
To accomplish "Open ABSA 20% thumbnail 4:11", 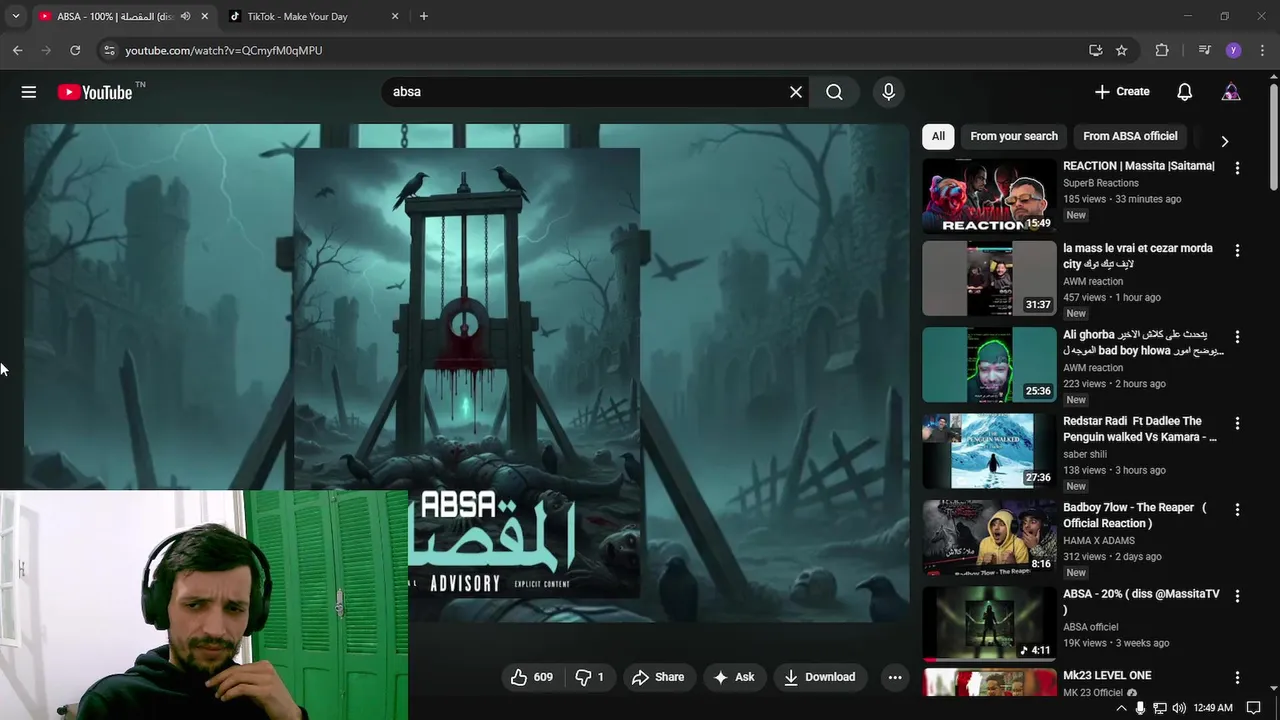I will click(x=989, y=624).
